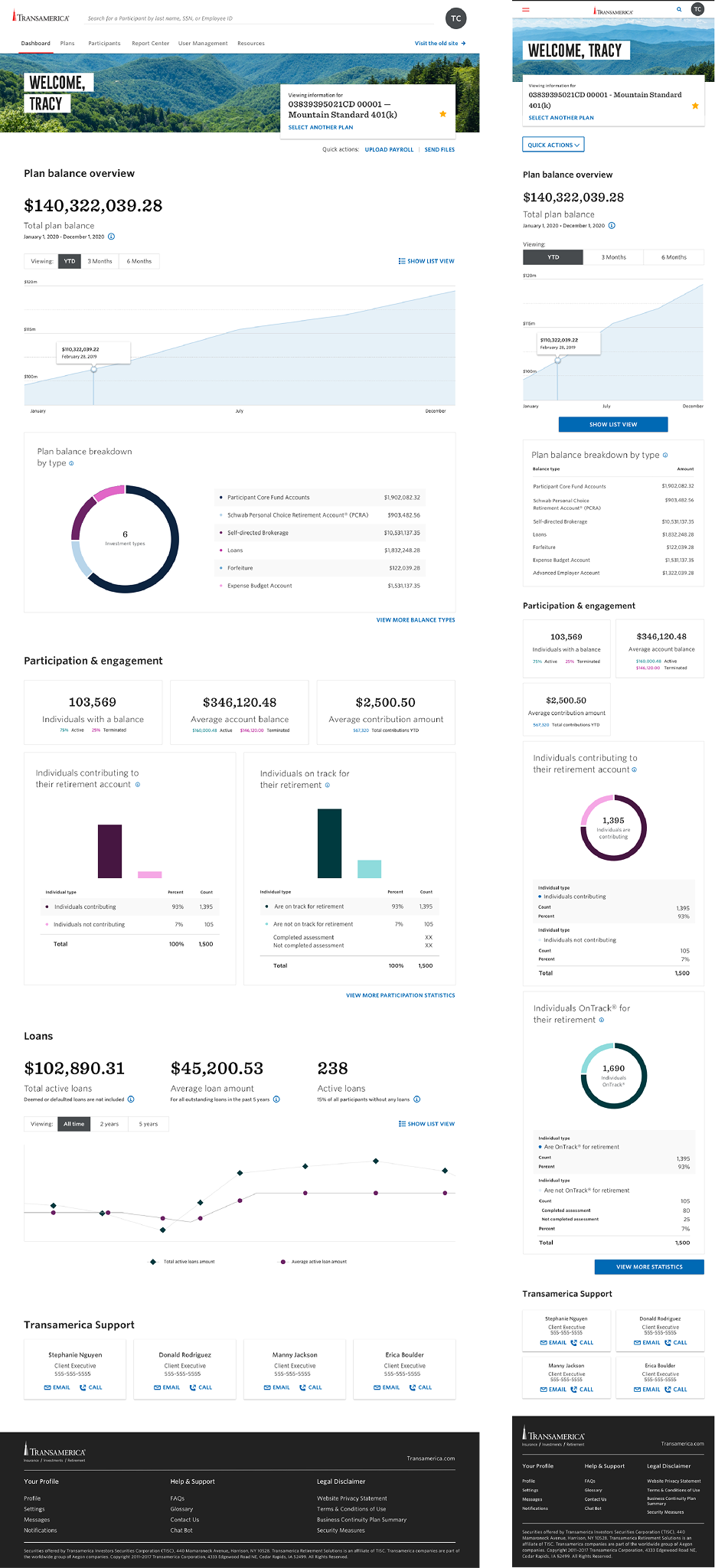Select 3 Months in the desktop balance viewing toggle
Image resolution: width=715 pixels, height=1568 pixels.
pos(100,261)
